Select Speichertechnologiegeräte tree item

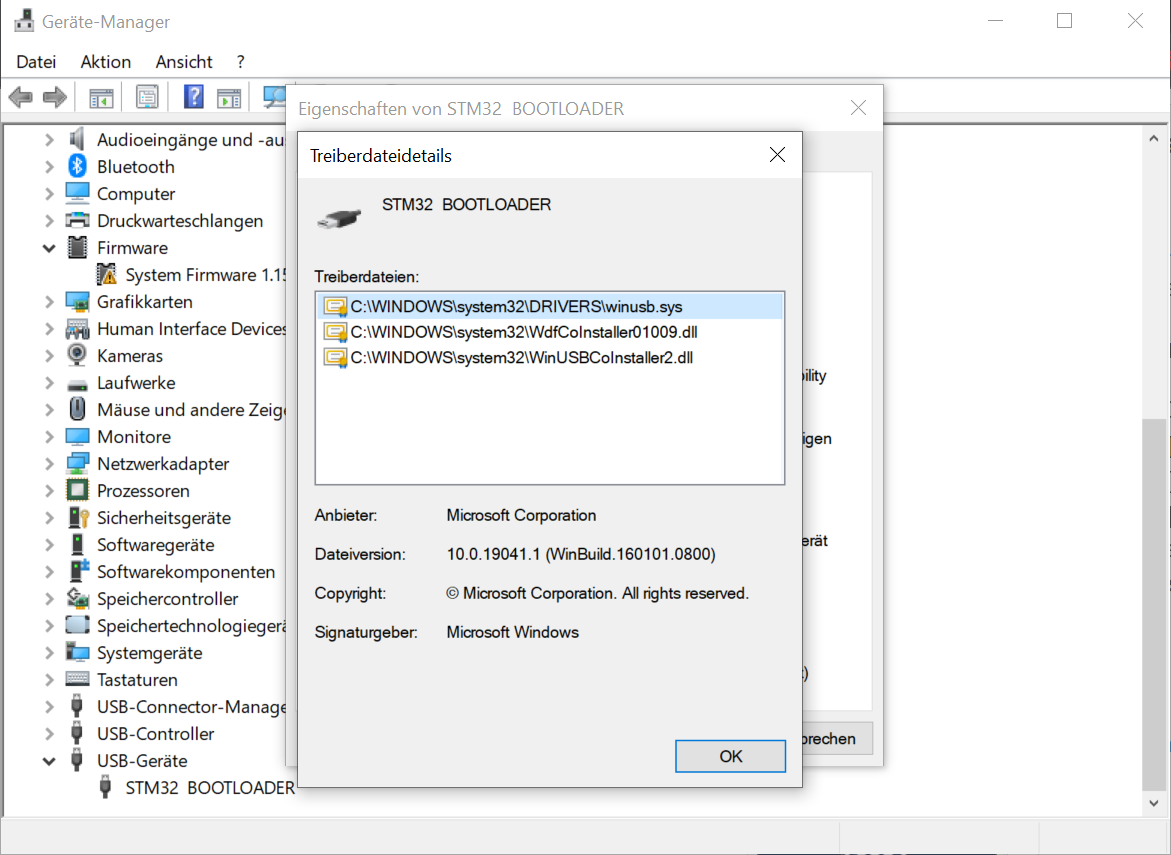(x=191, y=626)
